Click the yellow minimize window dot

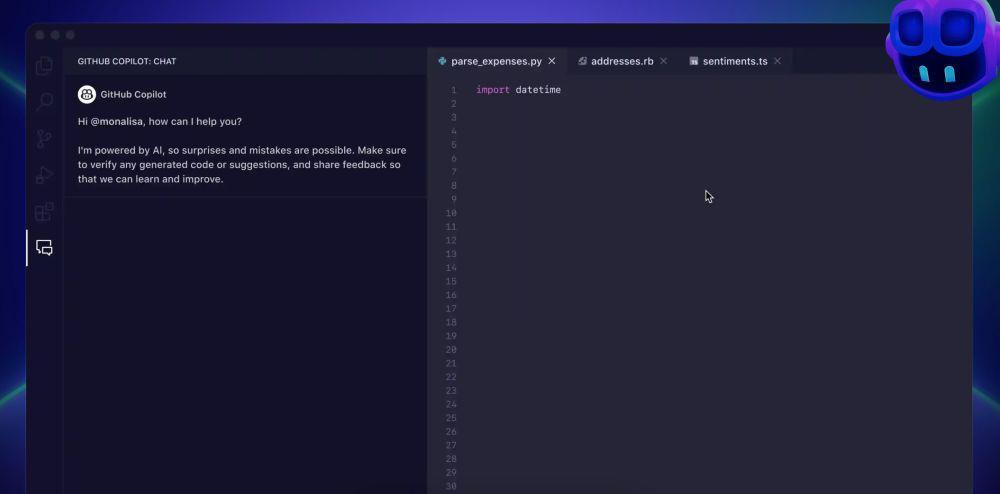(55, 35)
